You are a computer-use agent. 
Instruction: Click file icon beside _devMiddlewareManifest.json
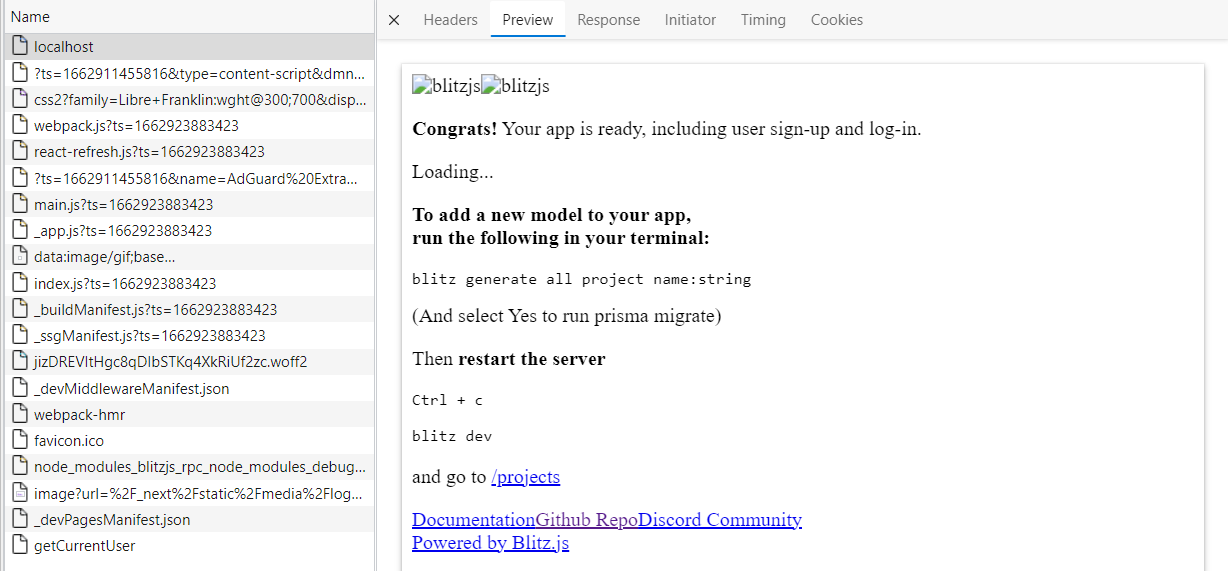tap(20, 387)
